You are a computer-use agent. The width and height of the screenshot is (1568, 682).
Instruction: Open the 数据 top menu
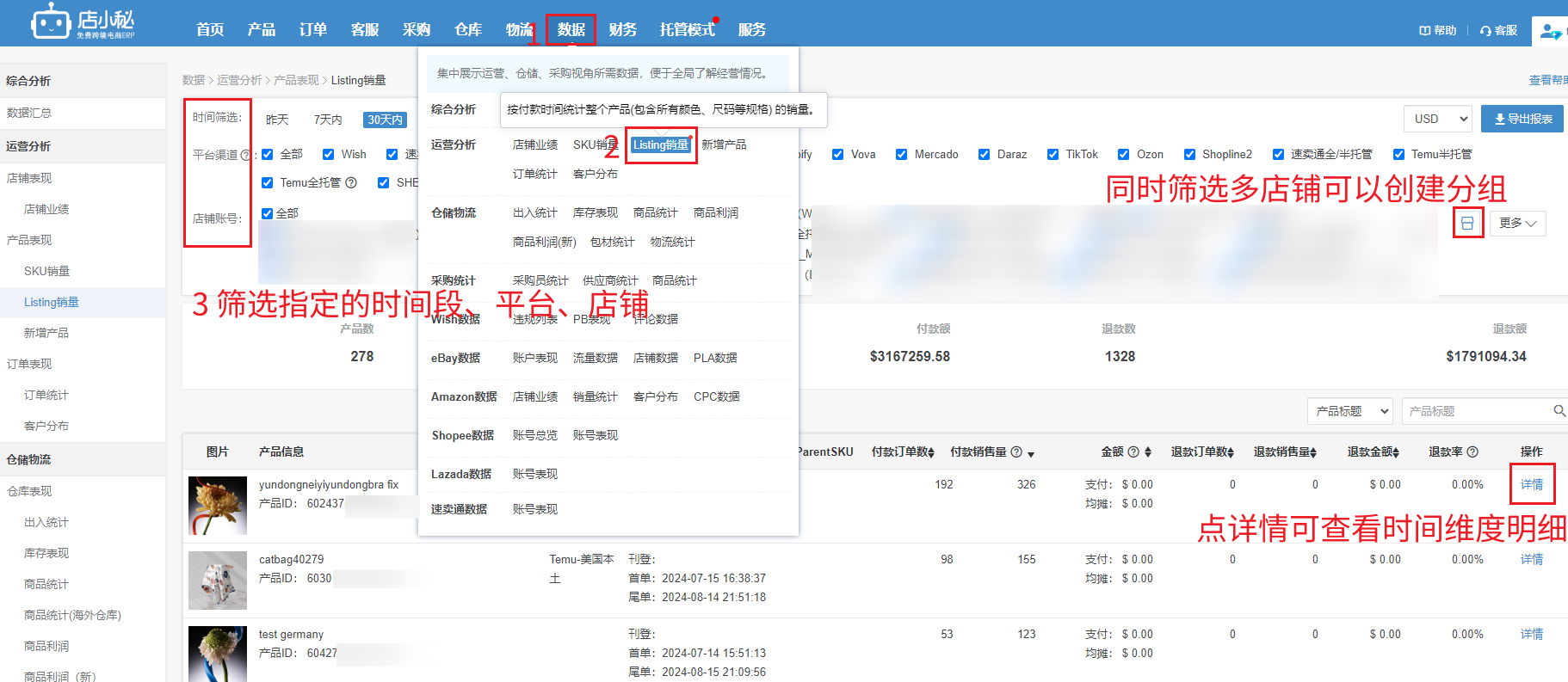571,29
